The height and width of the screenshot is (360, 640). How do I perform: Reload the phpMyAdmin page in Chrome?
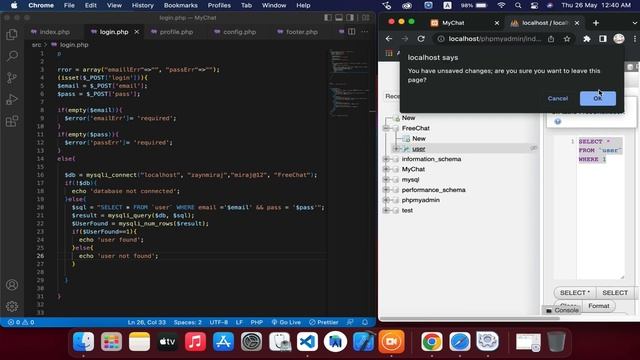coord(421,39)
